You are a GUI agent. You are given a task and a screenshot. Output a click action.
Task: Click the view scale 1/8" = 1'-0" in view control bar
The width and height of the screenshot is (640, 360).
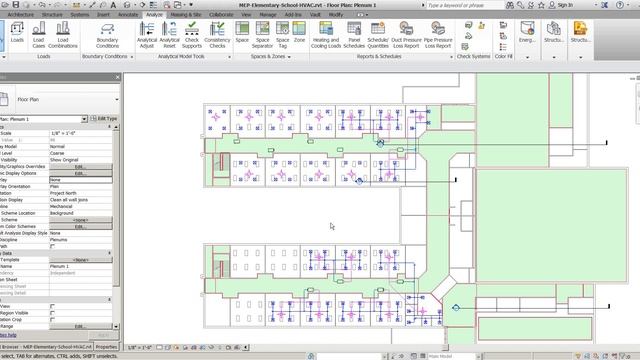[x=139, y=348]
